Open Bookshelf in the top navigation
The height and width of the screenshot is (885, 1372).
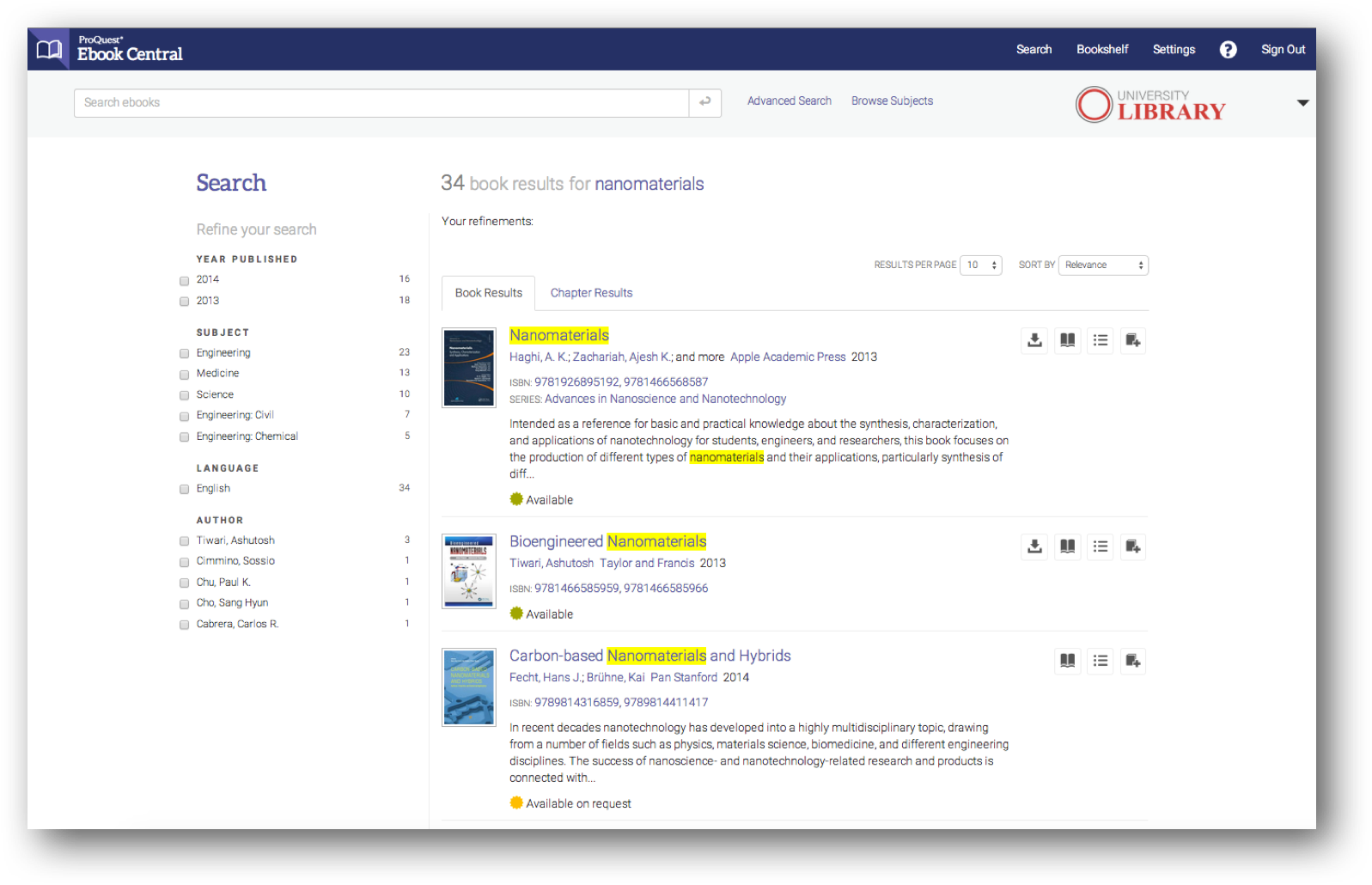1101,50
